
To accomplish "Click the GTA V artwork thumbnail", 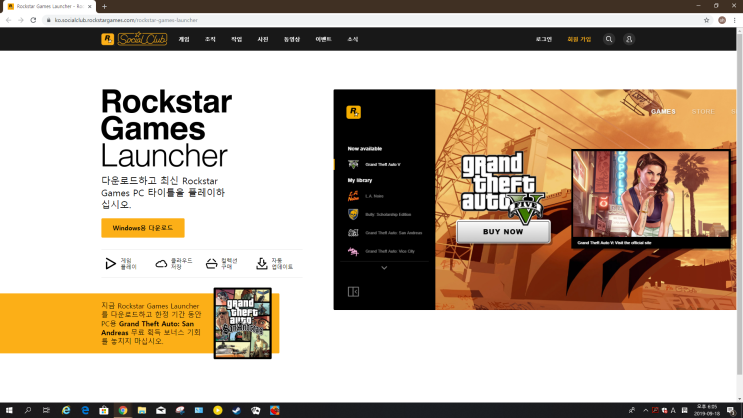I will tap(651, 199).
